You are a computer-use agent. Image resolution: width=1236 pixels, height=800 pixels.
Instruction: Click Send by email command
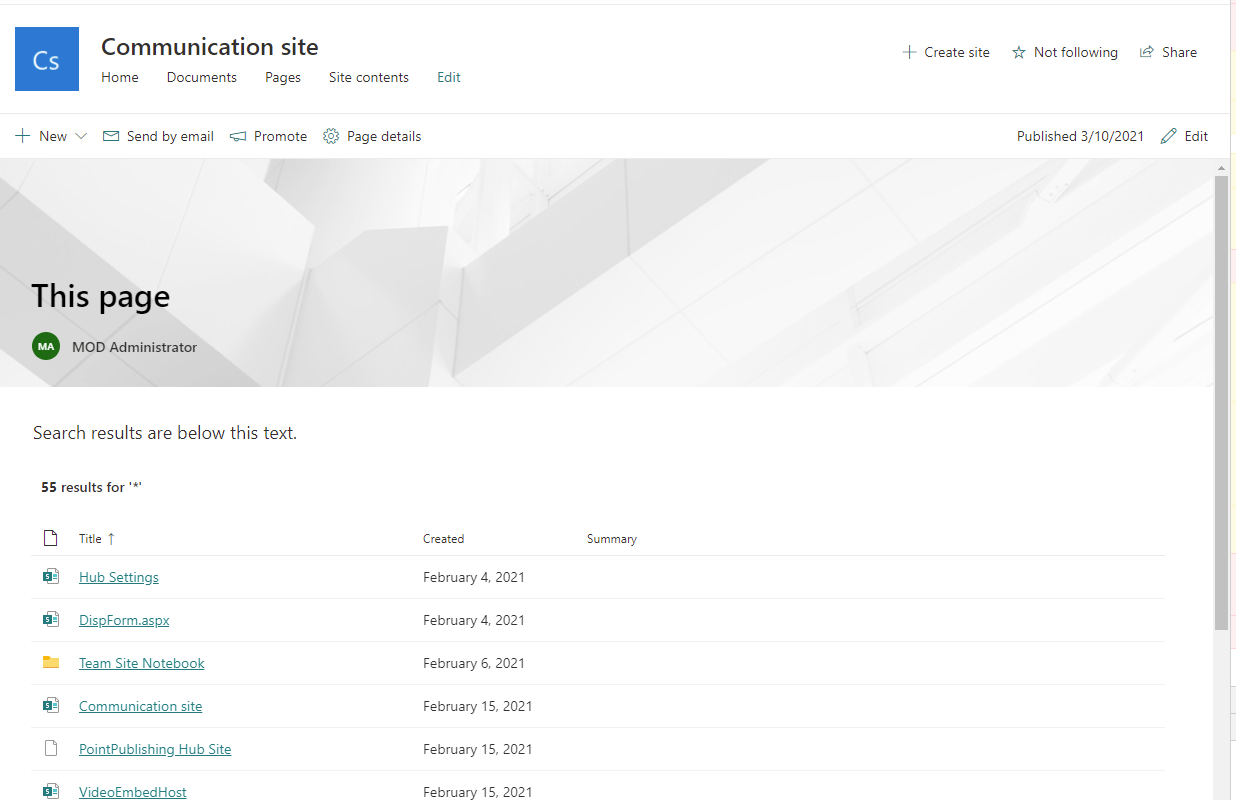tap(159, 136)
